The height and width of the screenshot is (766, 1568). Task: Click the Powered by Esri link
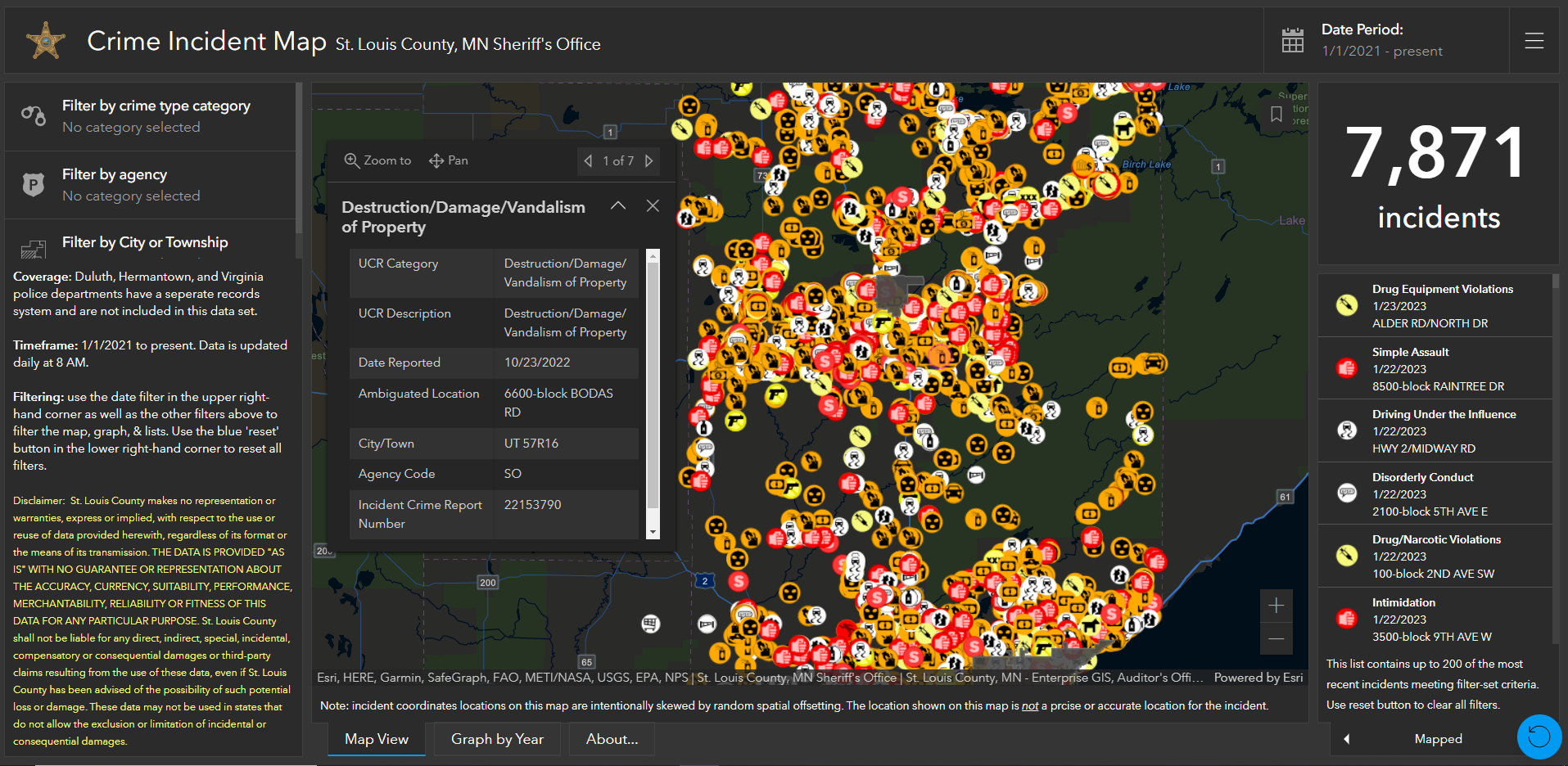point(1258,678)
